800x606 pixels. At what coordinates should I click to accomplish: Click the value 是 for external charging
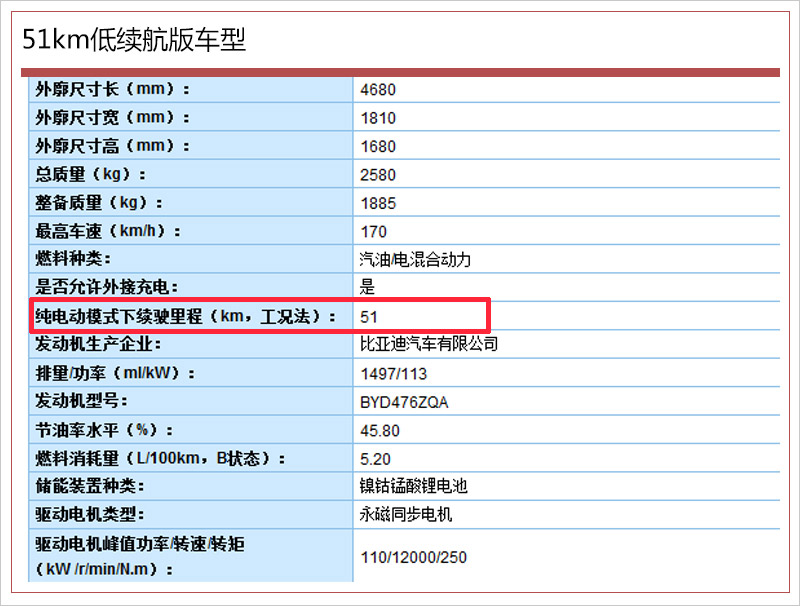point(367,287)
